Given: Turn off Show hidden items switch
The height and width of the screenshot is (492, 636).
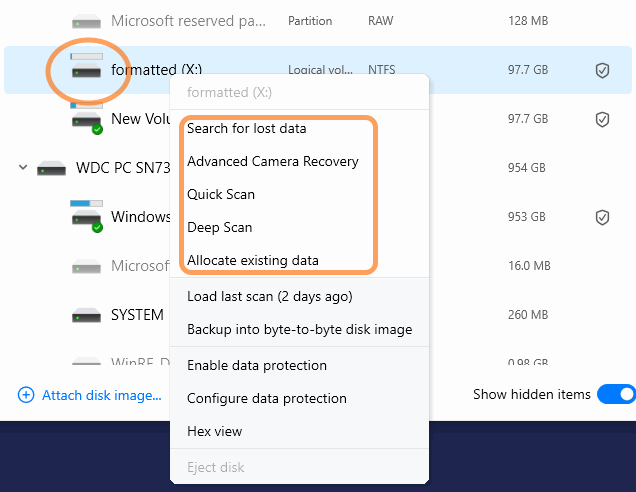Looking at the screenshot, I should click(617, 394).
